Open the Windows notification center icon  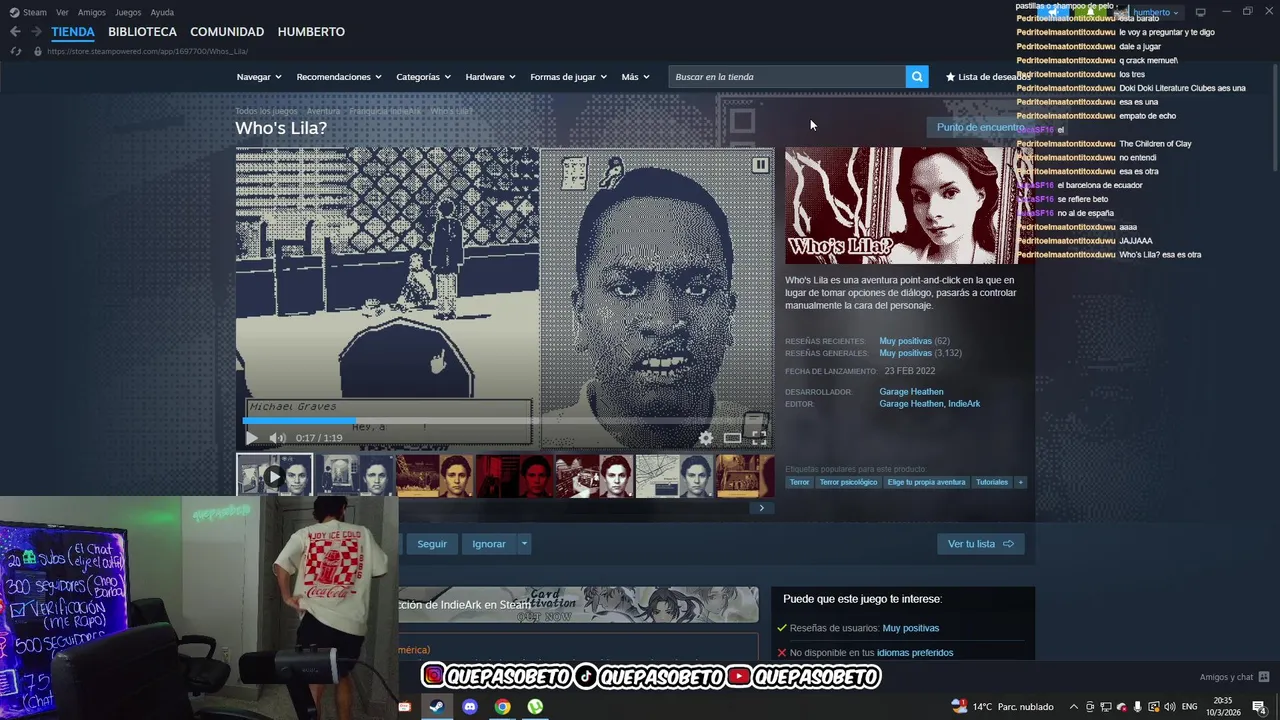(x=1259, y=706)
